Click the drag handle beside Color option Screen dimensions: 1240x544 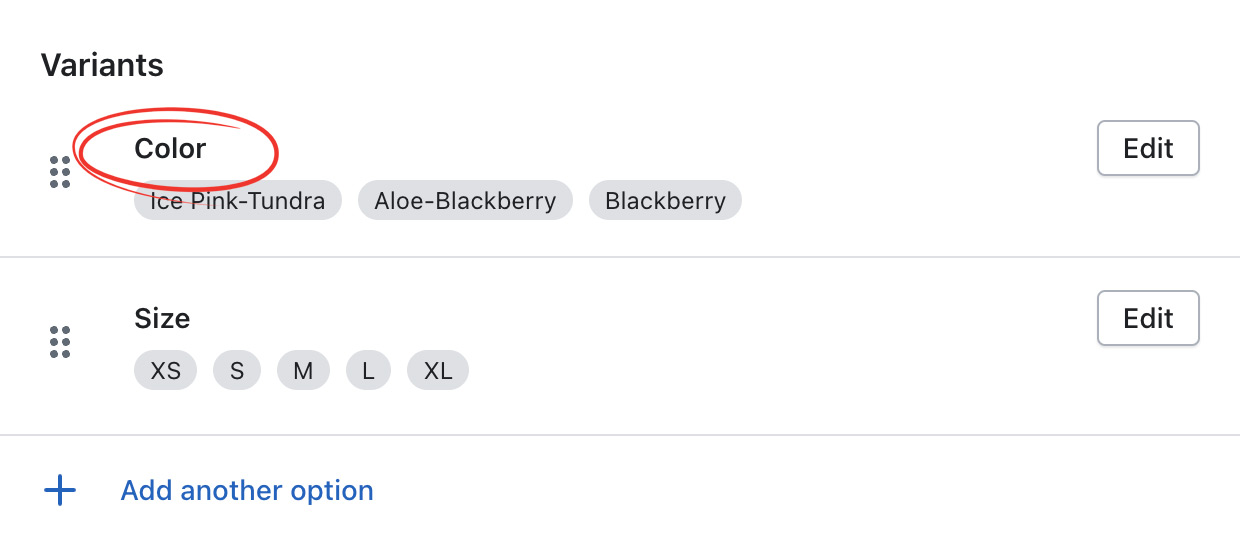(60, 172)
